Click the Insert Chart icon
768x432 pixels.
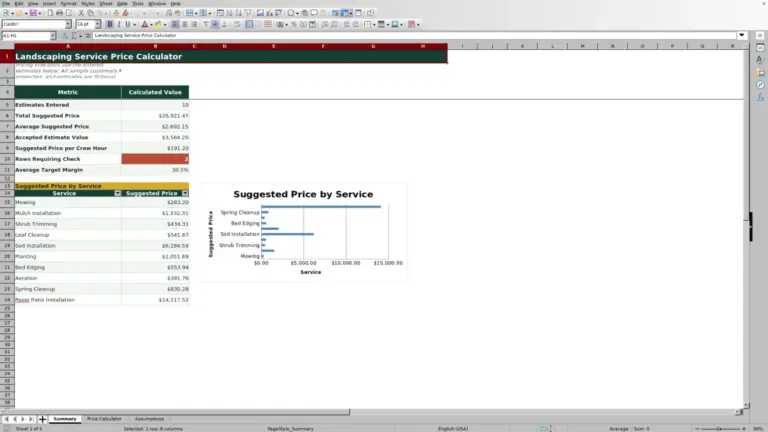[x=269, y=13]
